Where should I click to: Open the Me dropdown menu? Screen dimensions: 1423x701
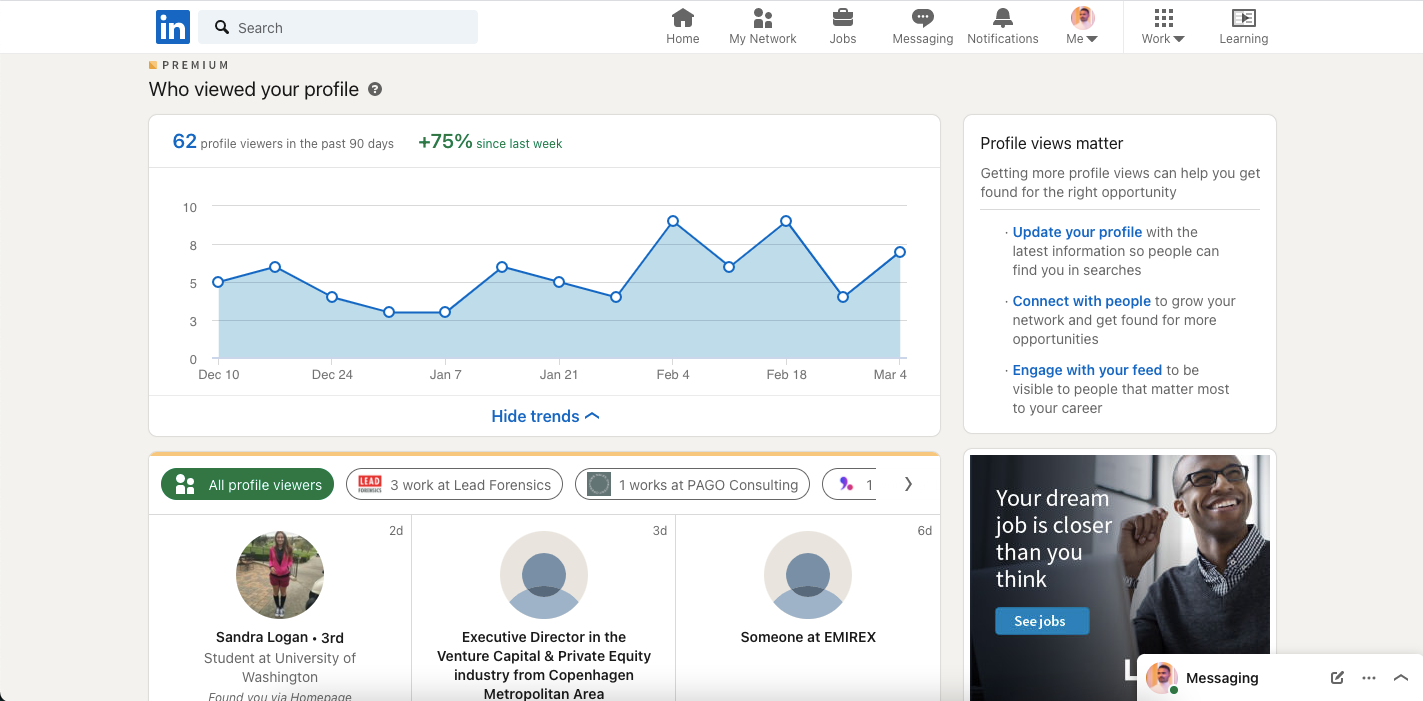(x=1081, y=27)
